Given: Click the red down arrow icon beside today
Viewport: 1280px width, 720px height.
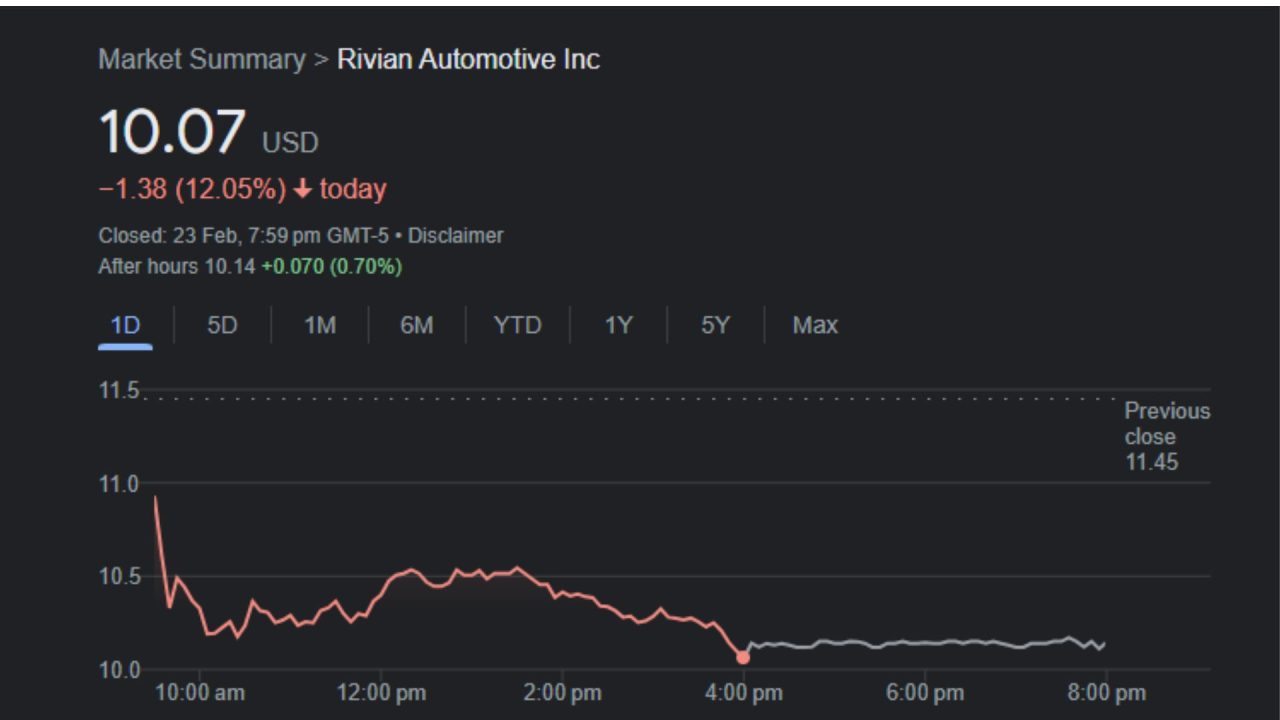Looking at the screenshot, I should click(x=303, y=189).
